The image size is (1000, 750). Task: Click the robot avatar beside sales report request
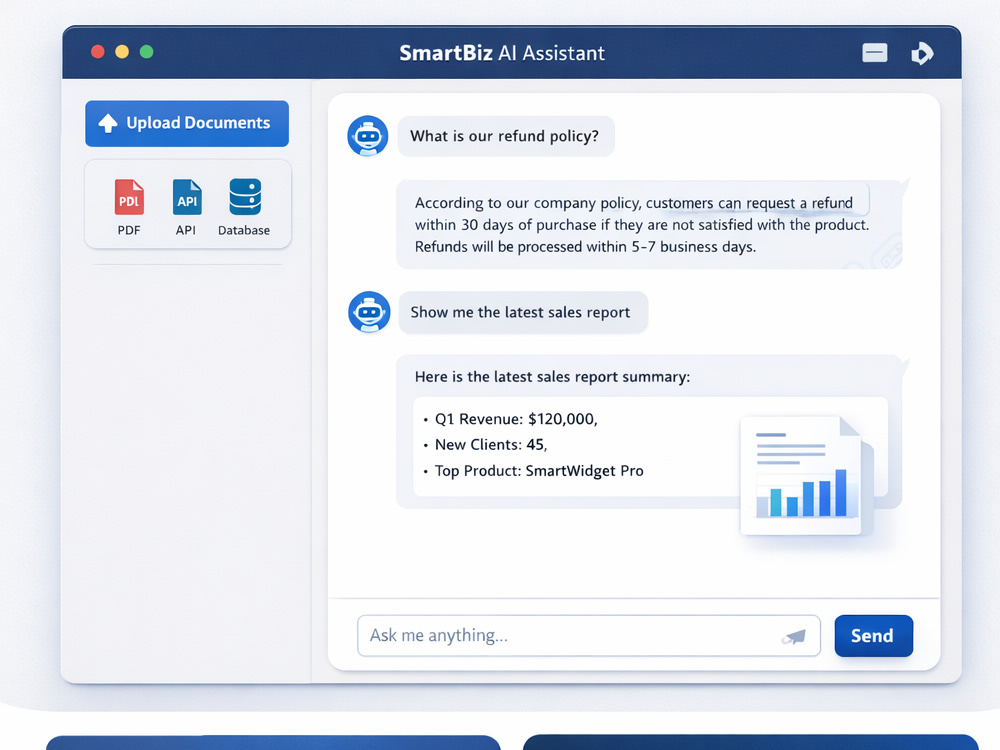[369, 312]
